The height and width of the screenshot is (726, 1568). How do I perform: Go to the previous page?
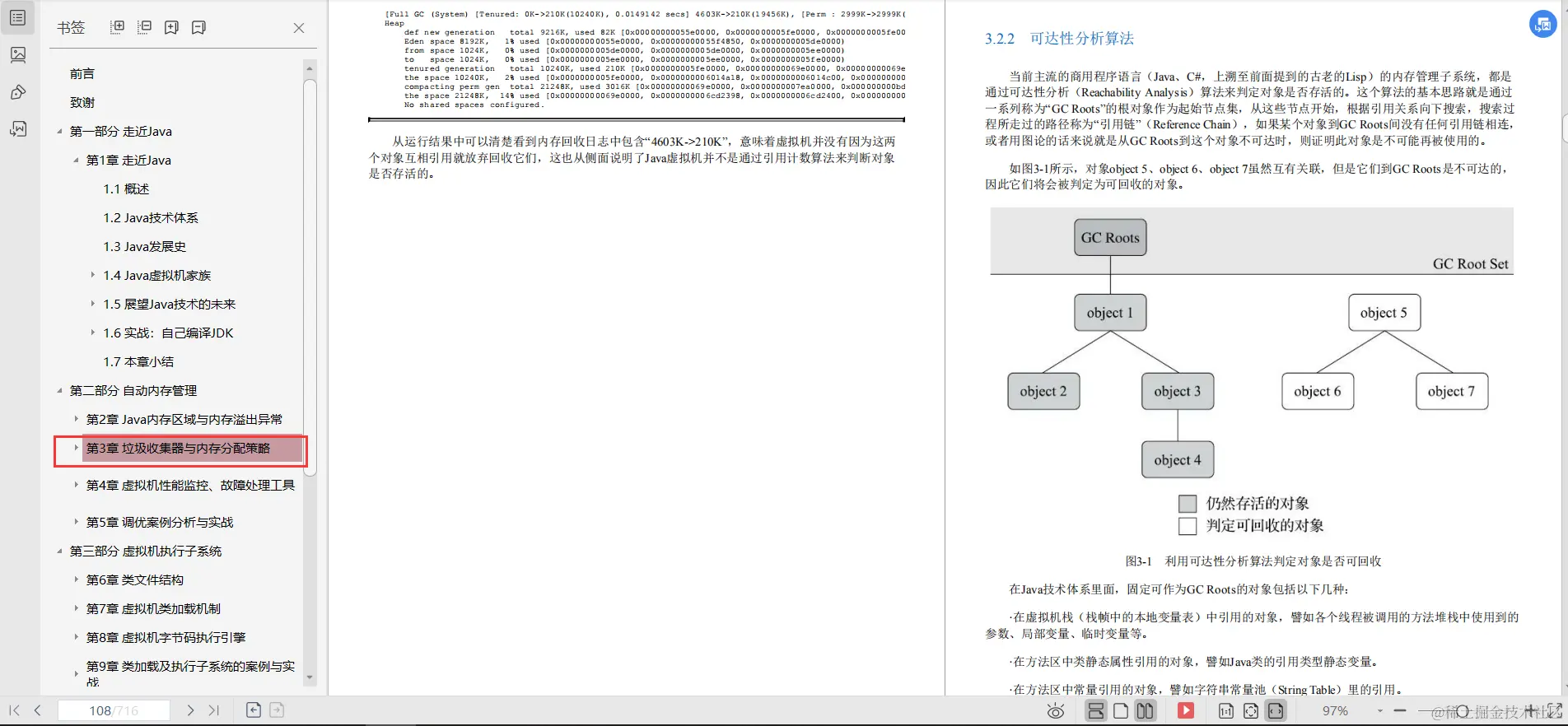[38, 710]
